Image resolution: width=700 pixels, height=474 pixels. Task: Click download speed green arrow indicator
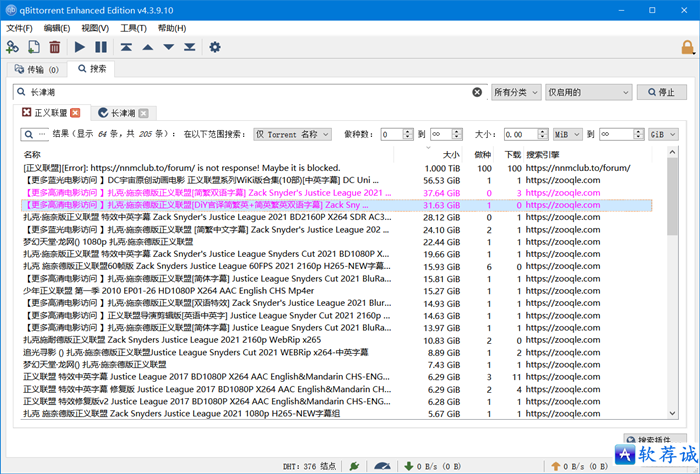[x=408, y=466]
